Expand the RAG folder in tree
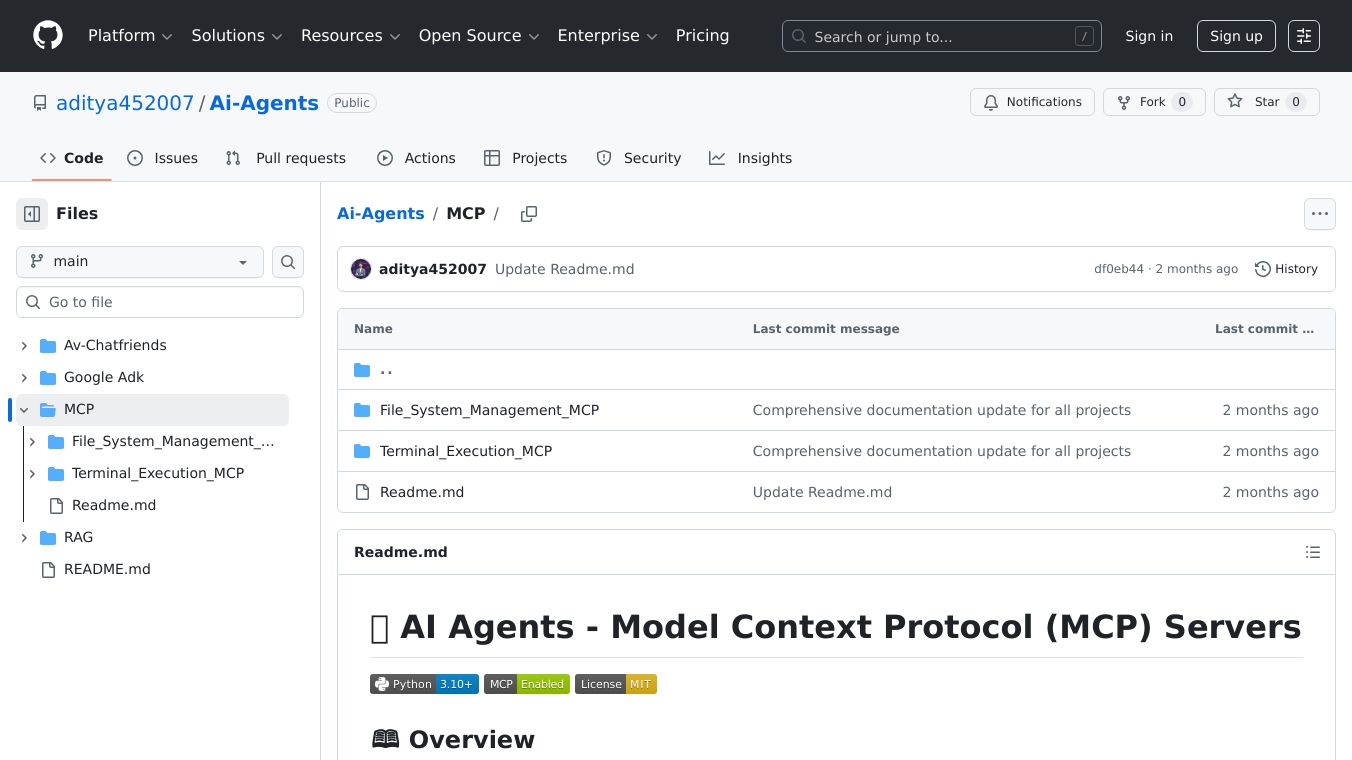 point(24,537)
